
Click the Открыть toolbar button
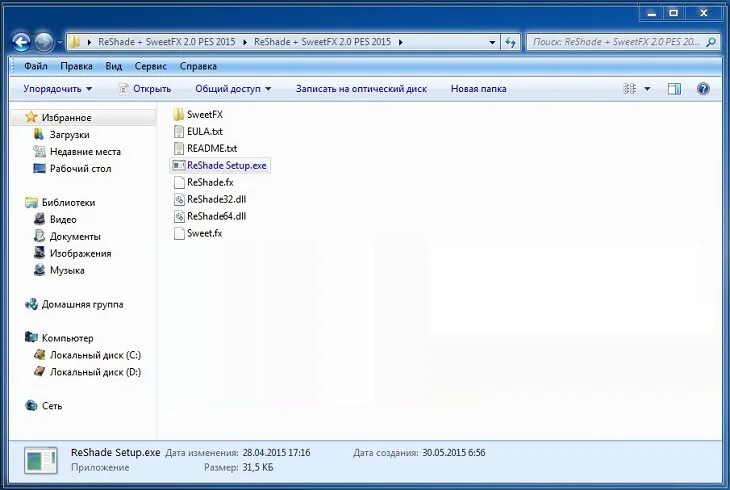[x=145, y=88]
